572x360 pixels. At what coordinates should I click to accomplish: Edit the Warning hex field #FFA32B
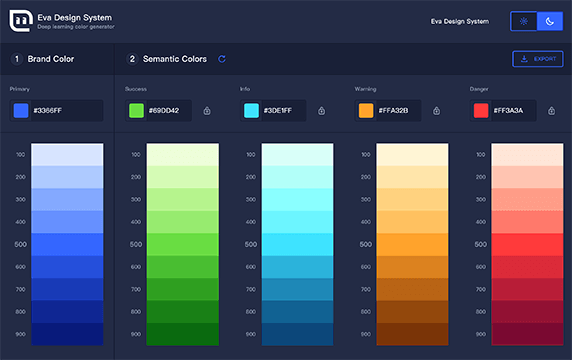(399, 111)
